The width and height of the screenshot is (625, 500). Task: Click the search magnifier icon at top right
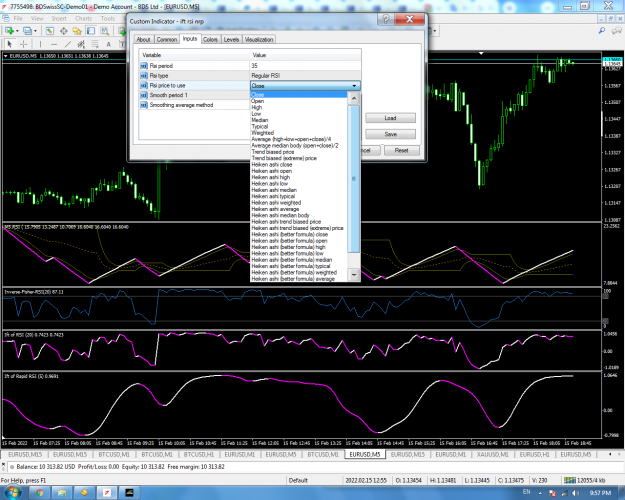point(601,31)
